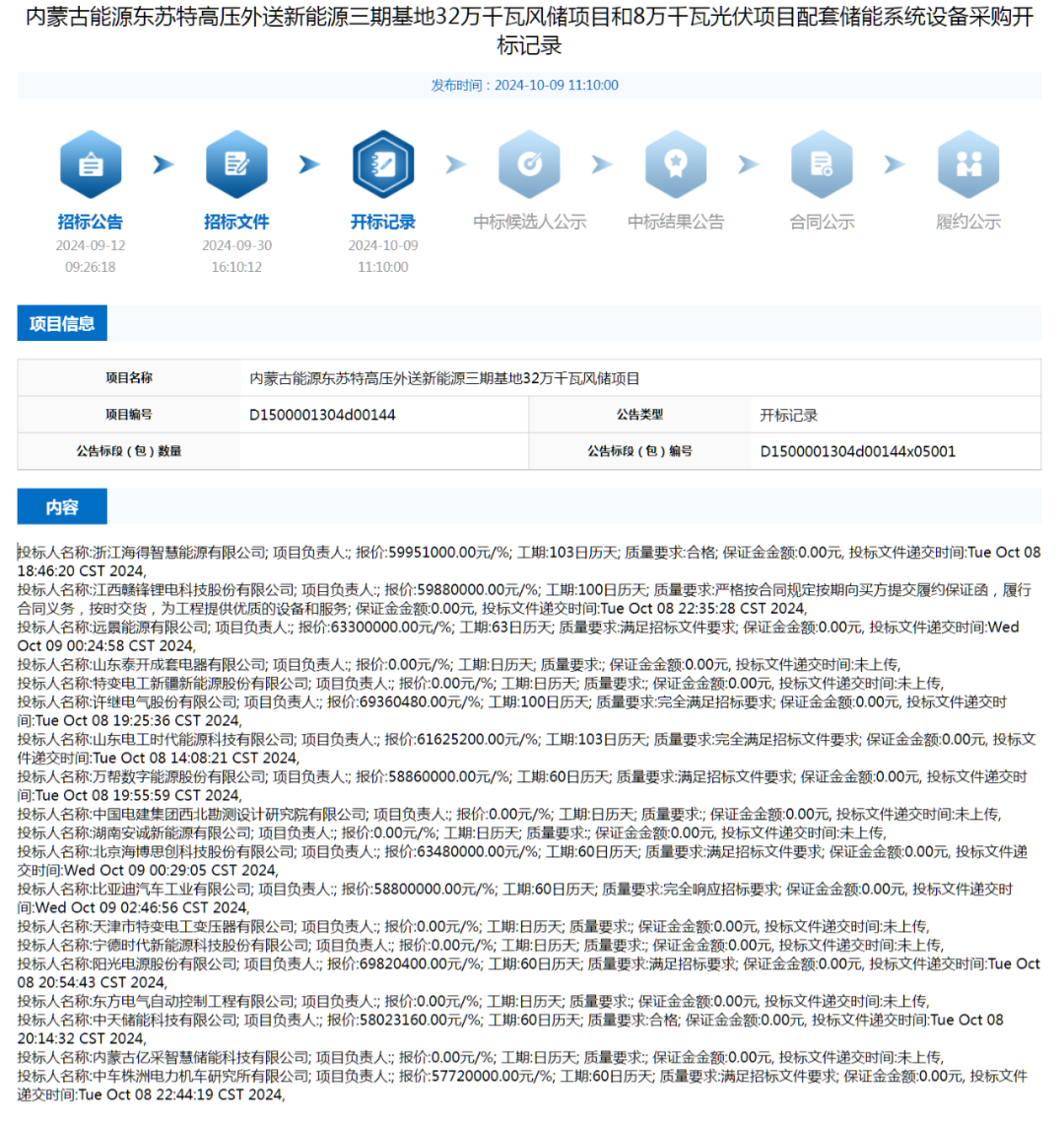The height and width of the screenshot is (1125, 1064).
Task: Click the 公告类型 value 开标记录 in table
Action: tap(788, 415)
